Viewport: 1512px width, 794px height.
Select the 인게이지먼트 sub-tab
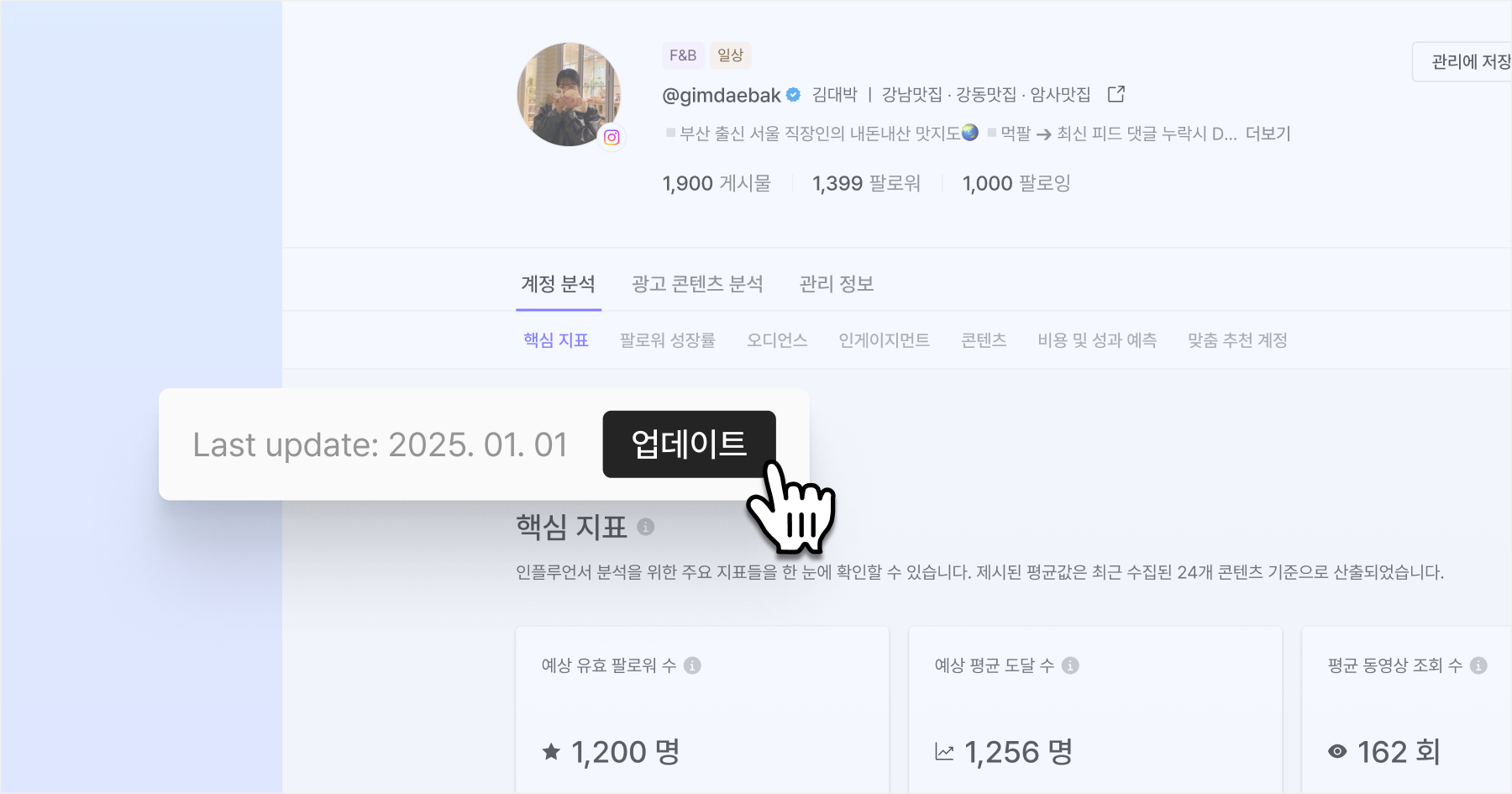[884, 340]
